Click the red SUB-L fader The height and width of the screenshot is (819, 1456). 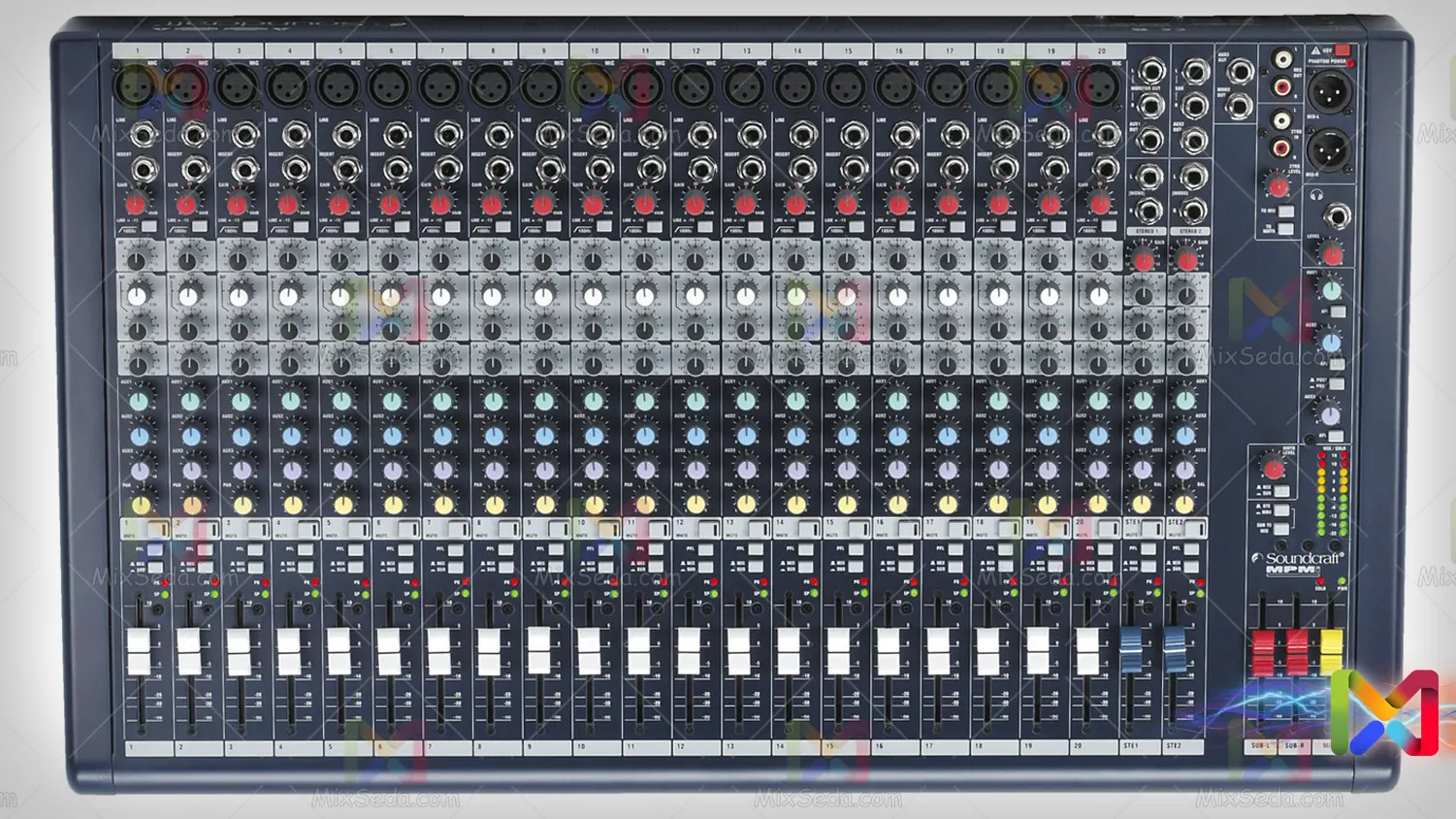[x=1262, y=652]
